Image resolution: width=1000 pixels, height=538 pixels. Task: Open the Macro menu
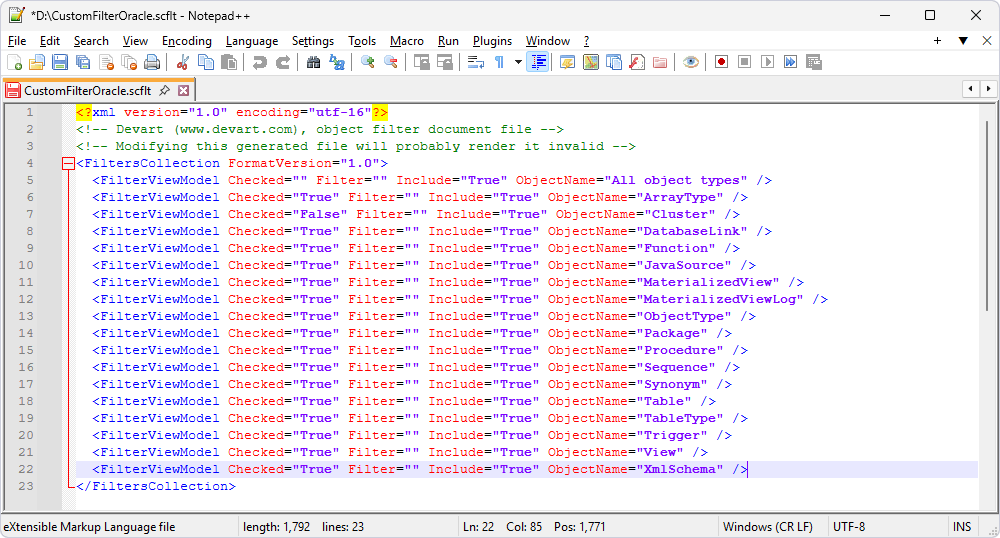(407, 41)
